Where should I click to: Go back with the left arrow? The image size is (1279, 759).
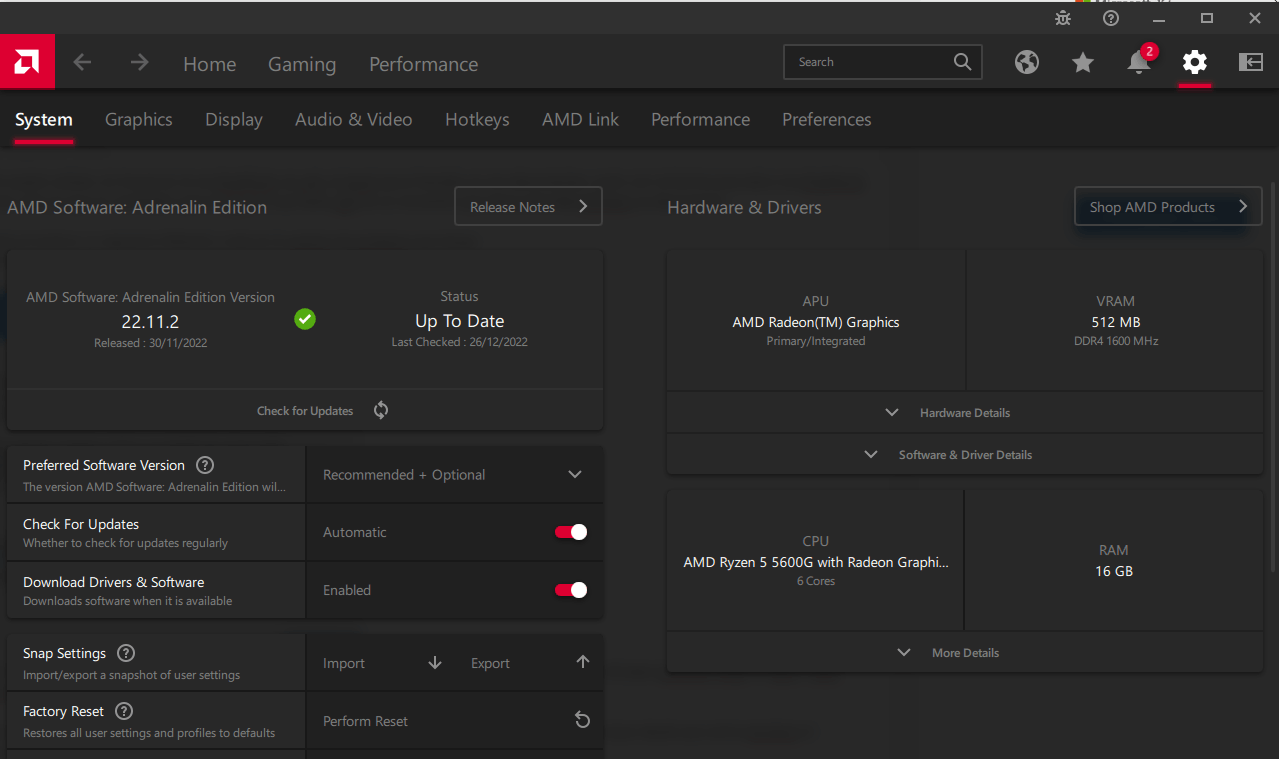(82, 62)
